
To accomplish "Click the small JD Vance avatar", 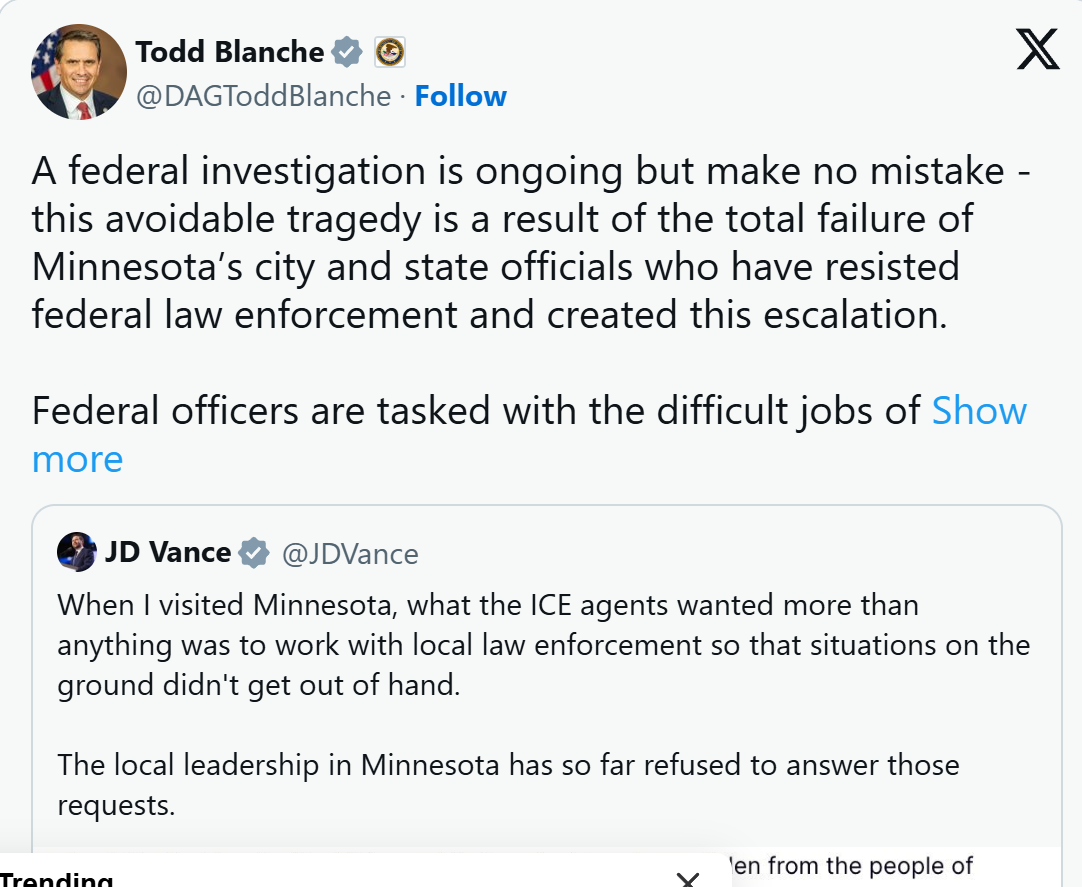I will click(77, 552).
